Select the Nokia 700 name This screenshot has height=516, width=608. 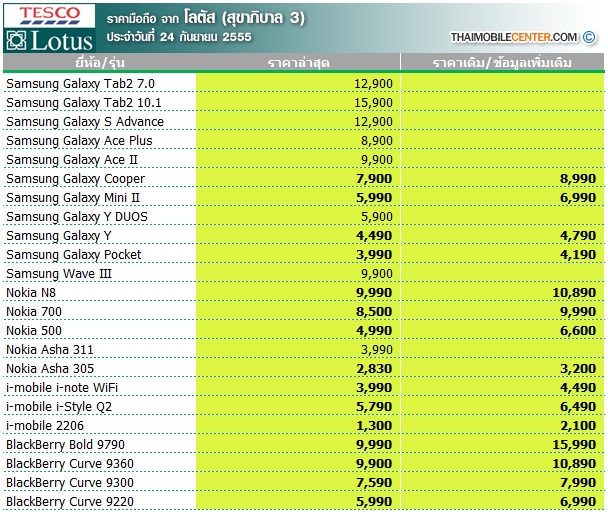click(34, 312)
